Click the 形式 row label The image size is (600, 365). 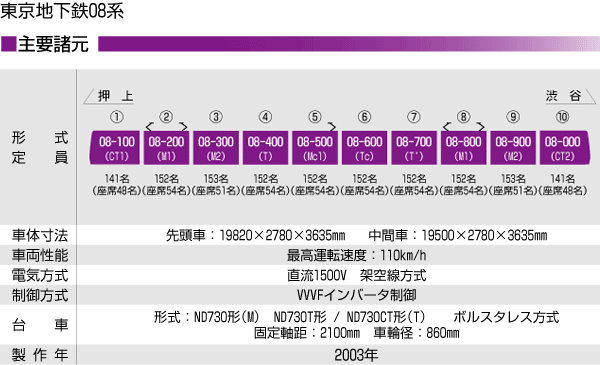(x=40, y=138)
